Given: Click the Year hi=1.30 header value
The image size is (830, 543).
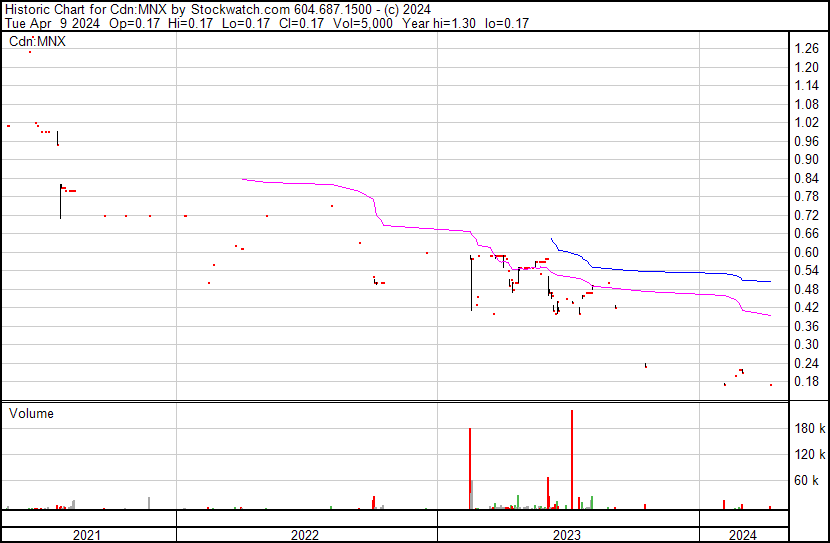Looking at the screenshot, I should 439,23.
